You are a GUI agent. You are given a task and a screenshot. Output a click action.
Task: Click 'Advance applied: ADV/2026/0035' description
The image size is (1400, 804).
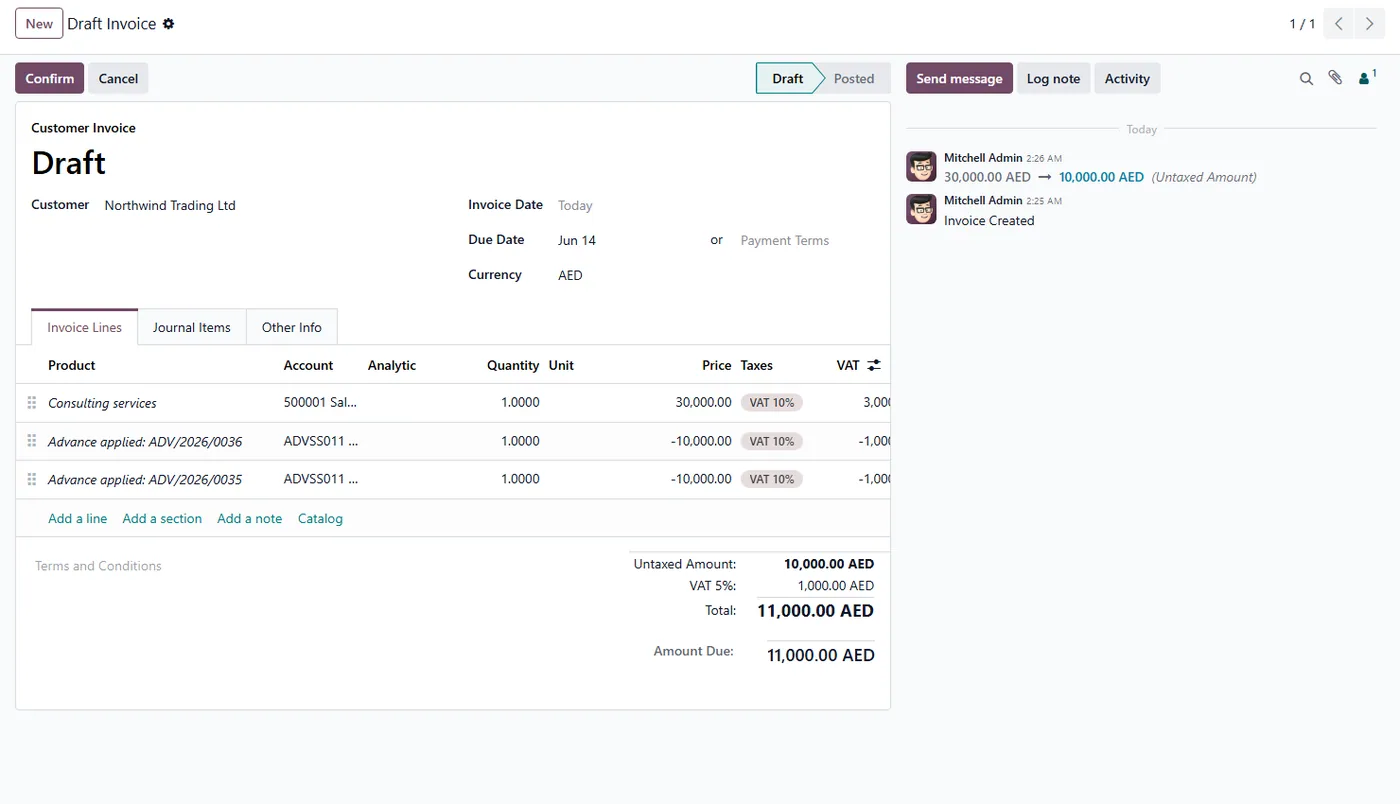coord(145,479)
